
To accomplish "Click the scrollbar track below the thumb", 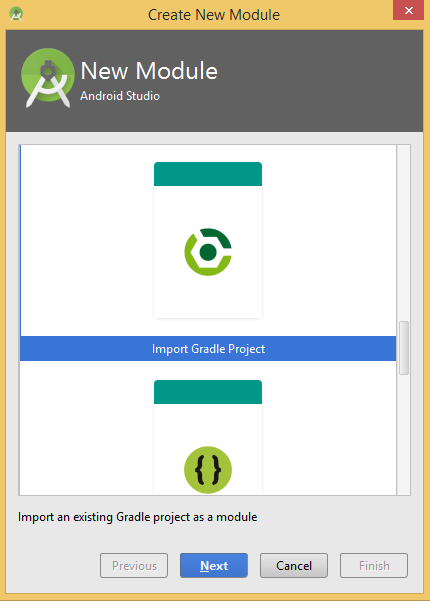I will click(x=404, y=435).
